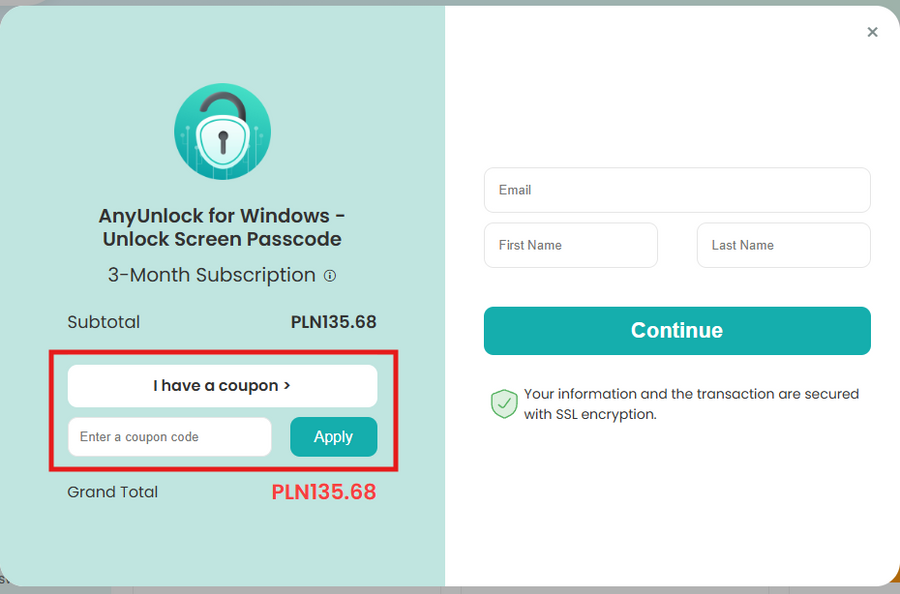Click the AnyUnlock padlock logo
Image resolution: width=900 pixels, height=594 pixels.
click(222, 131)
